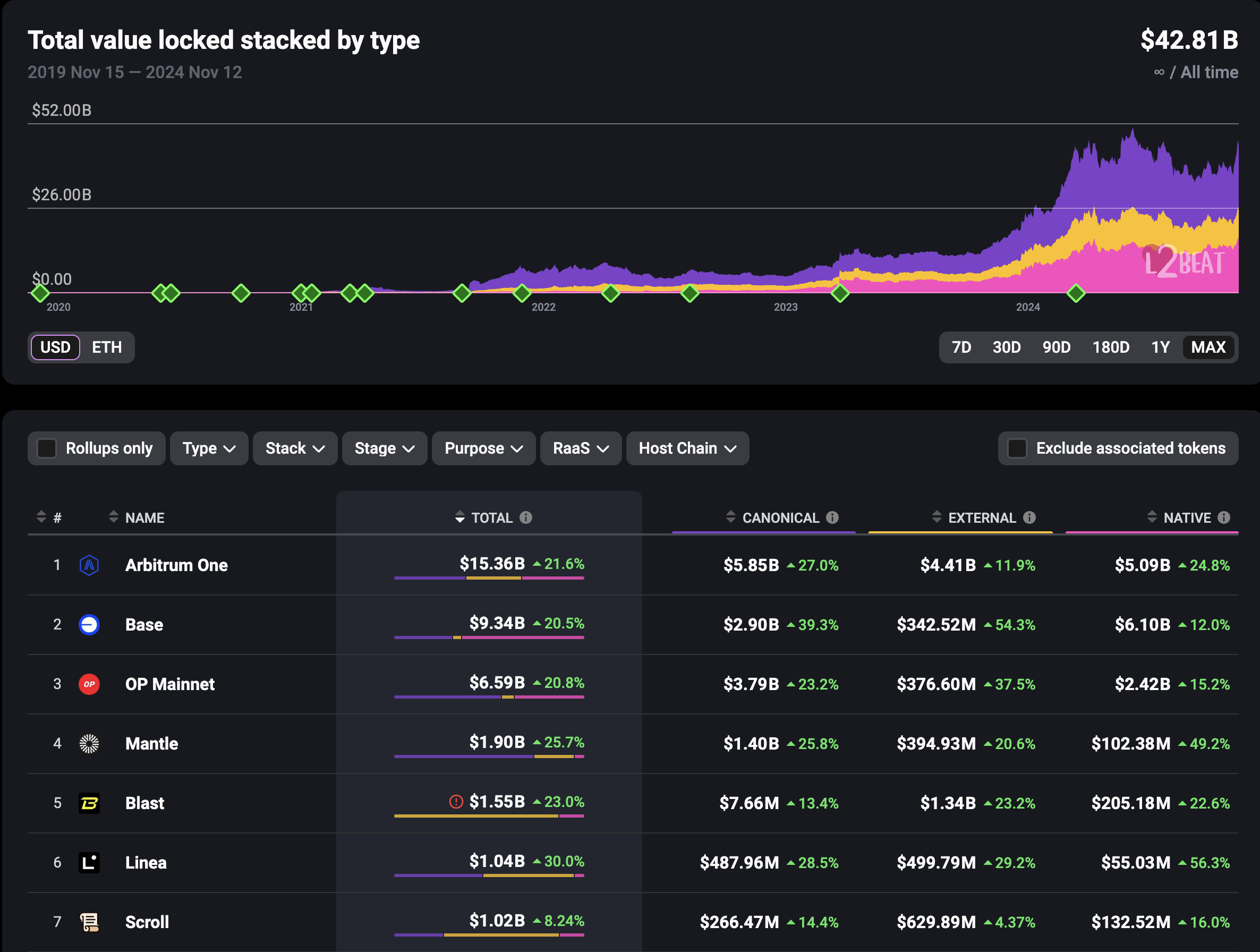Screen dimensions: 1260x952
Task: Click Mantle external value $394.93M
Action: click(936, 743)
